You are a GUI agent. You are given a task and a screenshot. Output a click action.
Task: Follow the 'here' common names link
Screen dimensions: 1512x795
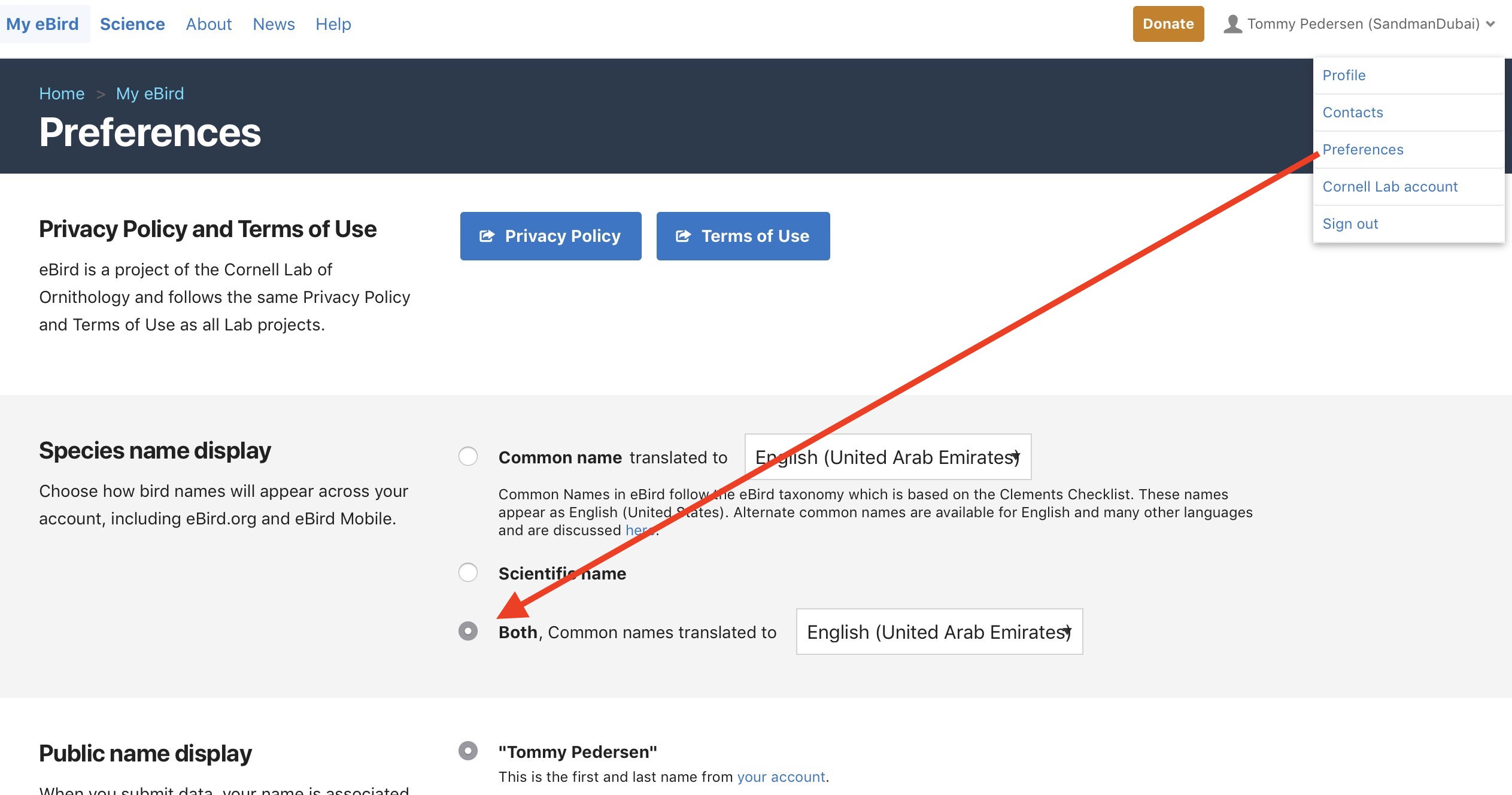(x=640, y=530)
